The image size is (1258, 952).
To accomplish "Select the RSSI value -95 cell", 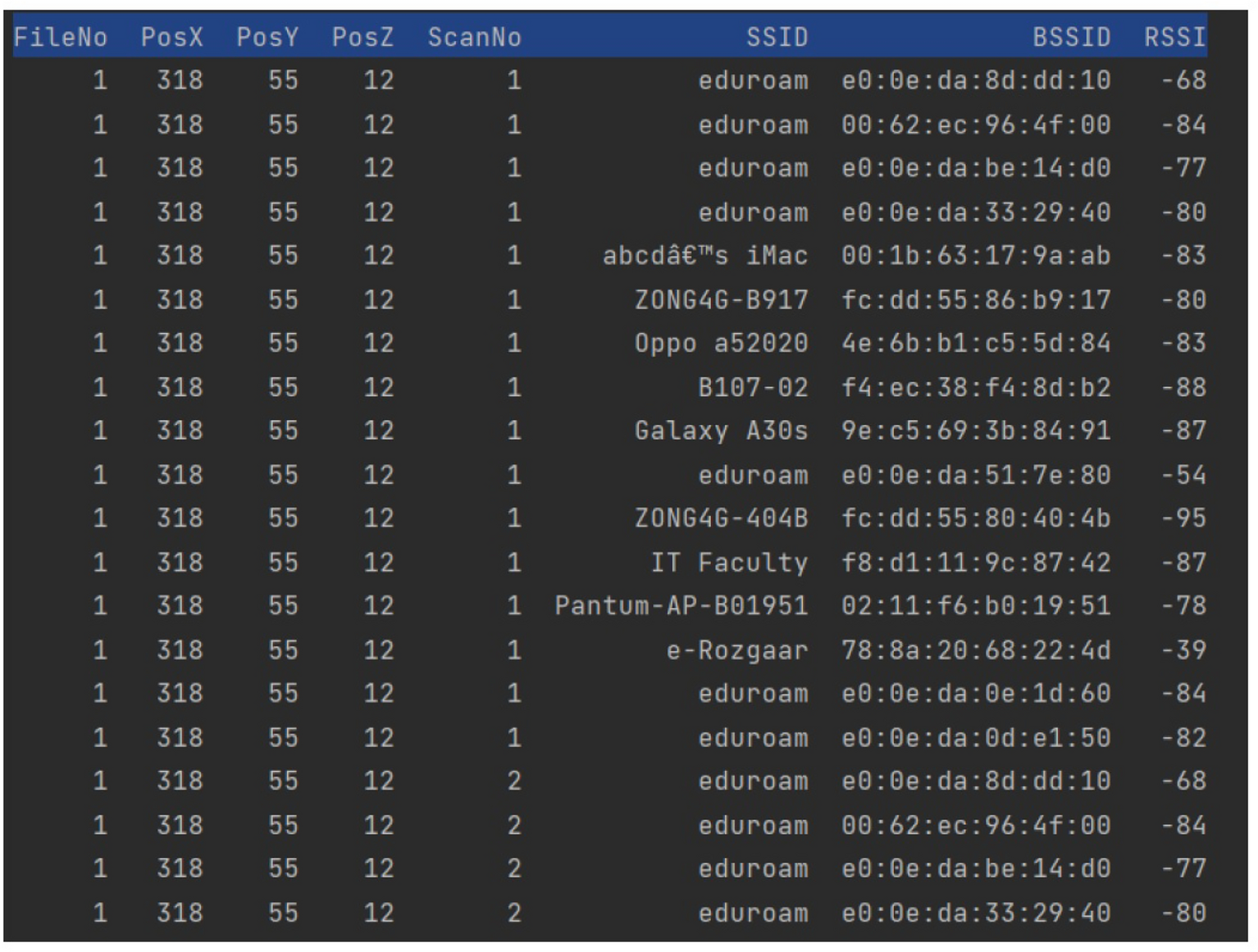I will 1183,519.
